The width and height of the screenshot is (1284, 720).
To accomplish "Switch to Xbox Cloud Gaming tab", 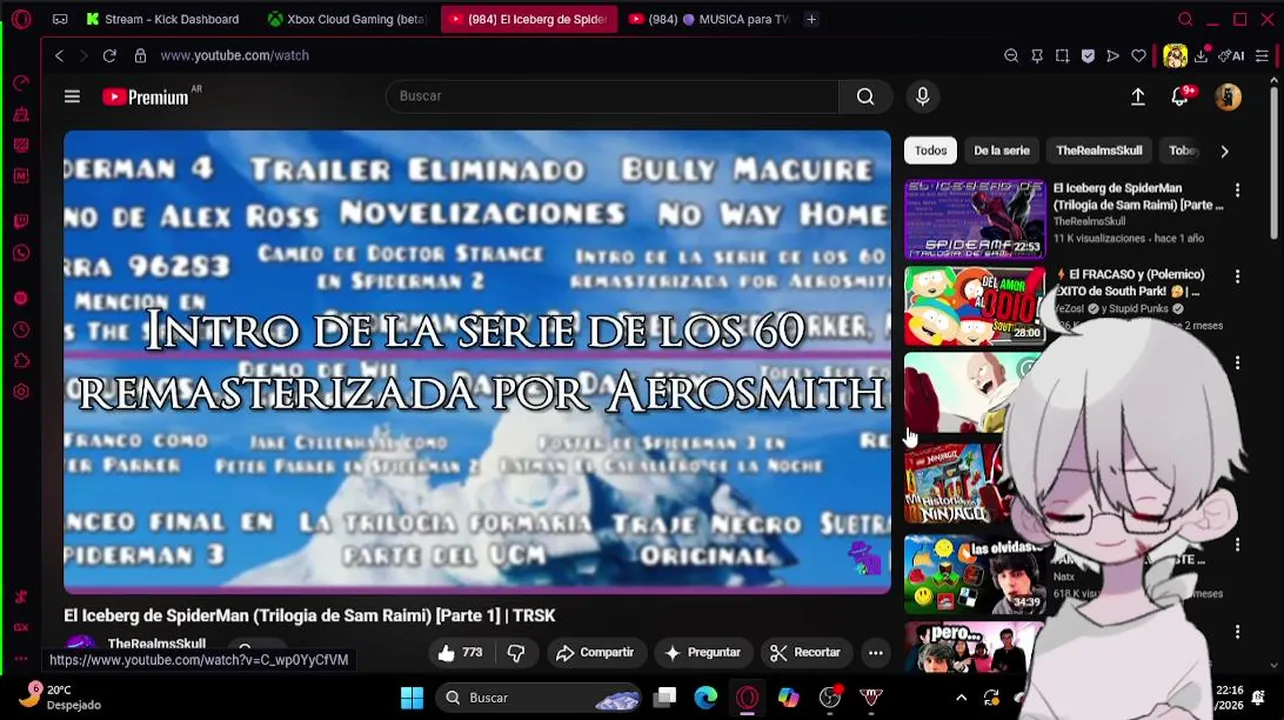I will click(x=347, y=19).
